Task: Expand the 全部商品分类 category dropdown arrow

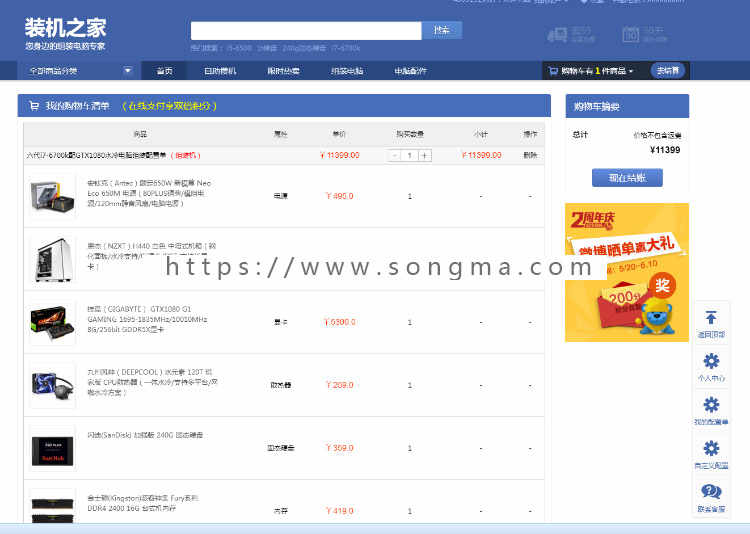Action: click(x=128, y=70)
